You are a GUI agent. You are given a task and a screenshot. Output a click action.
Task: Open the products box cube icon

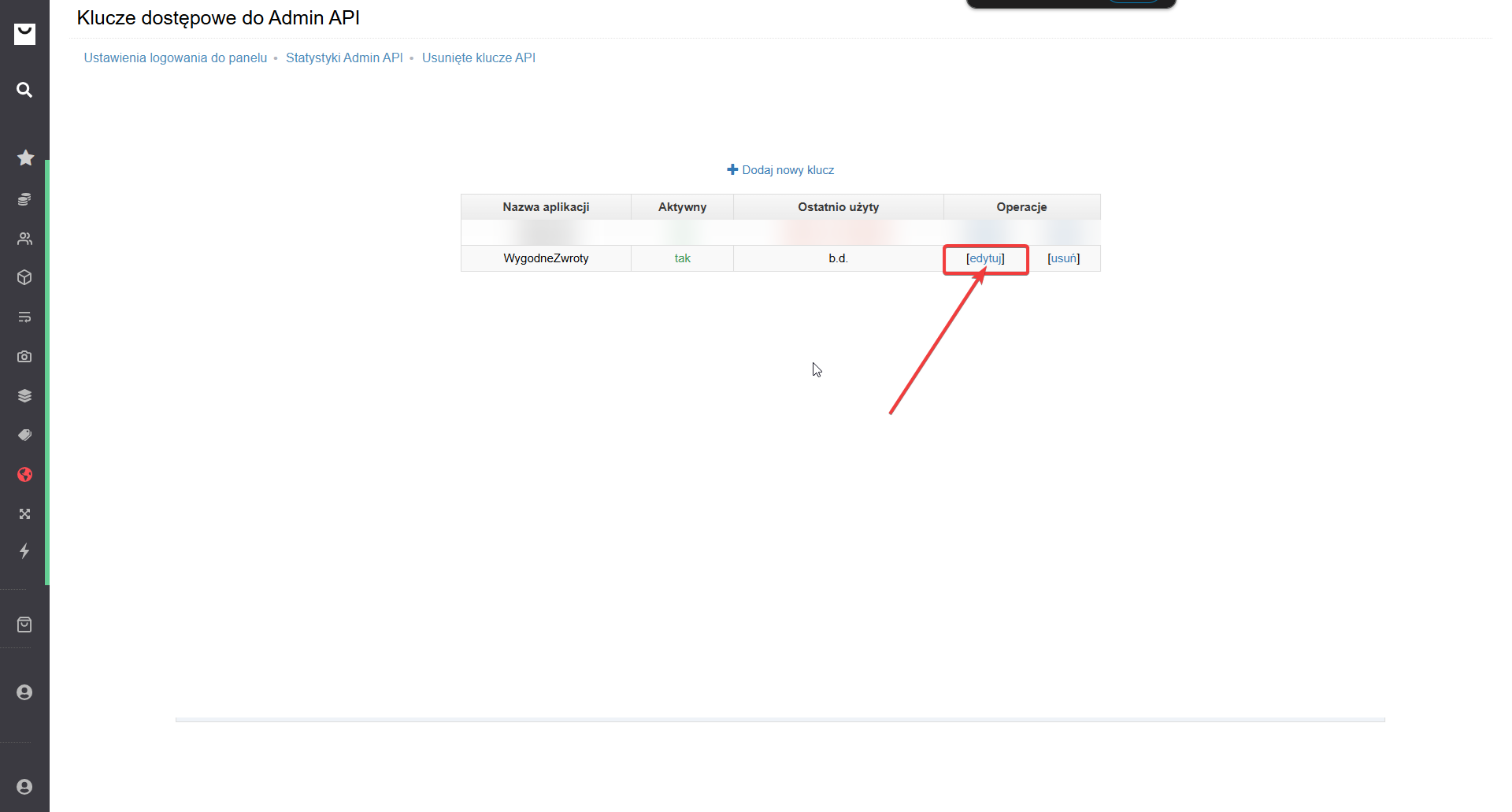[24, 277]
